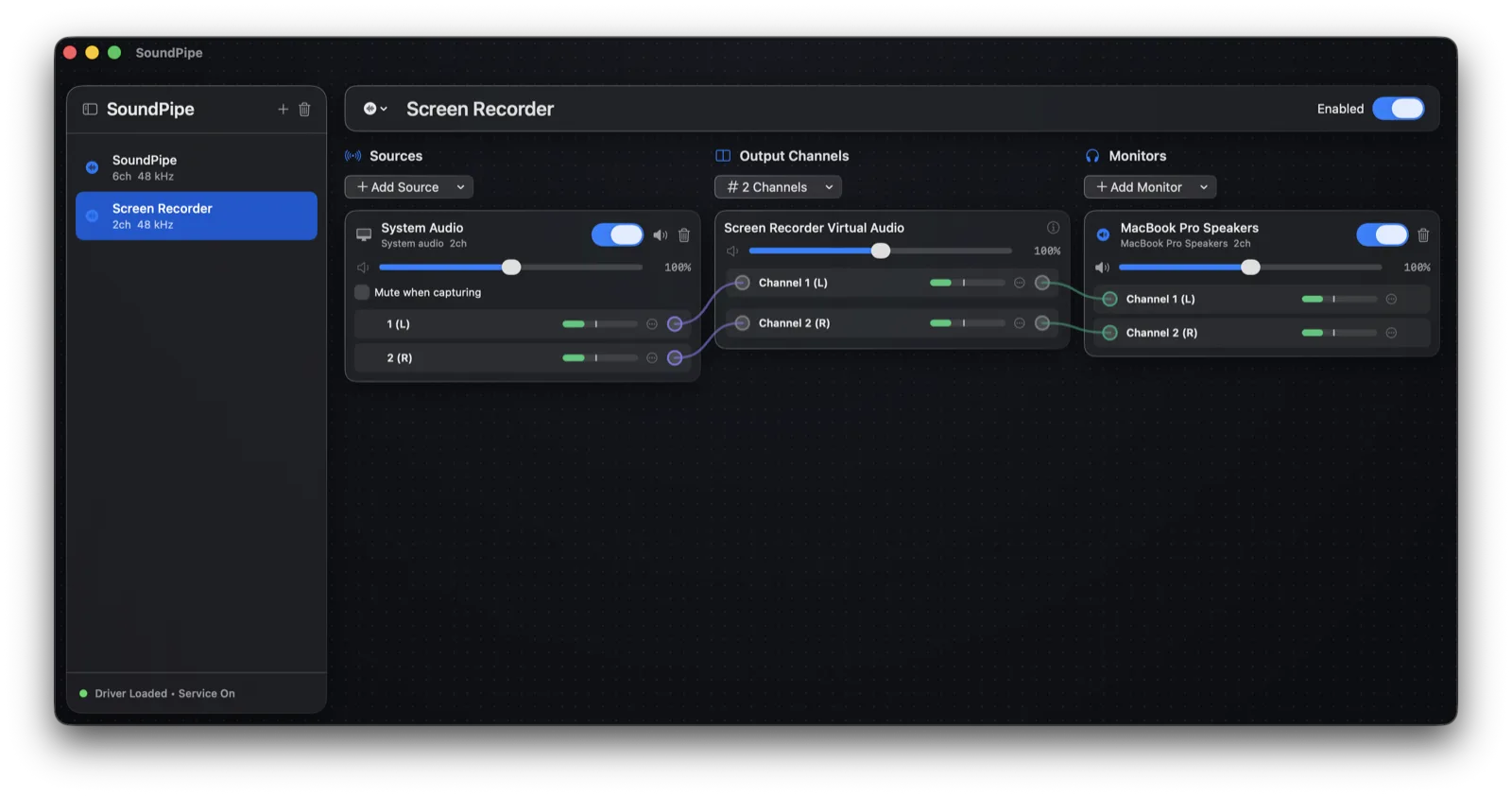Open options for monitor Channel 1 (L)

(x=1392, y=300)
